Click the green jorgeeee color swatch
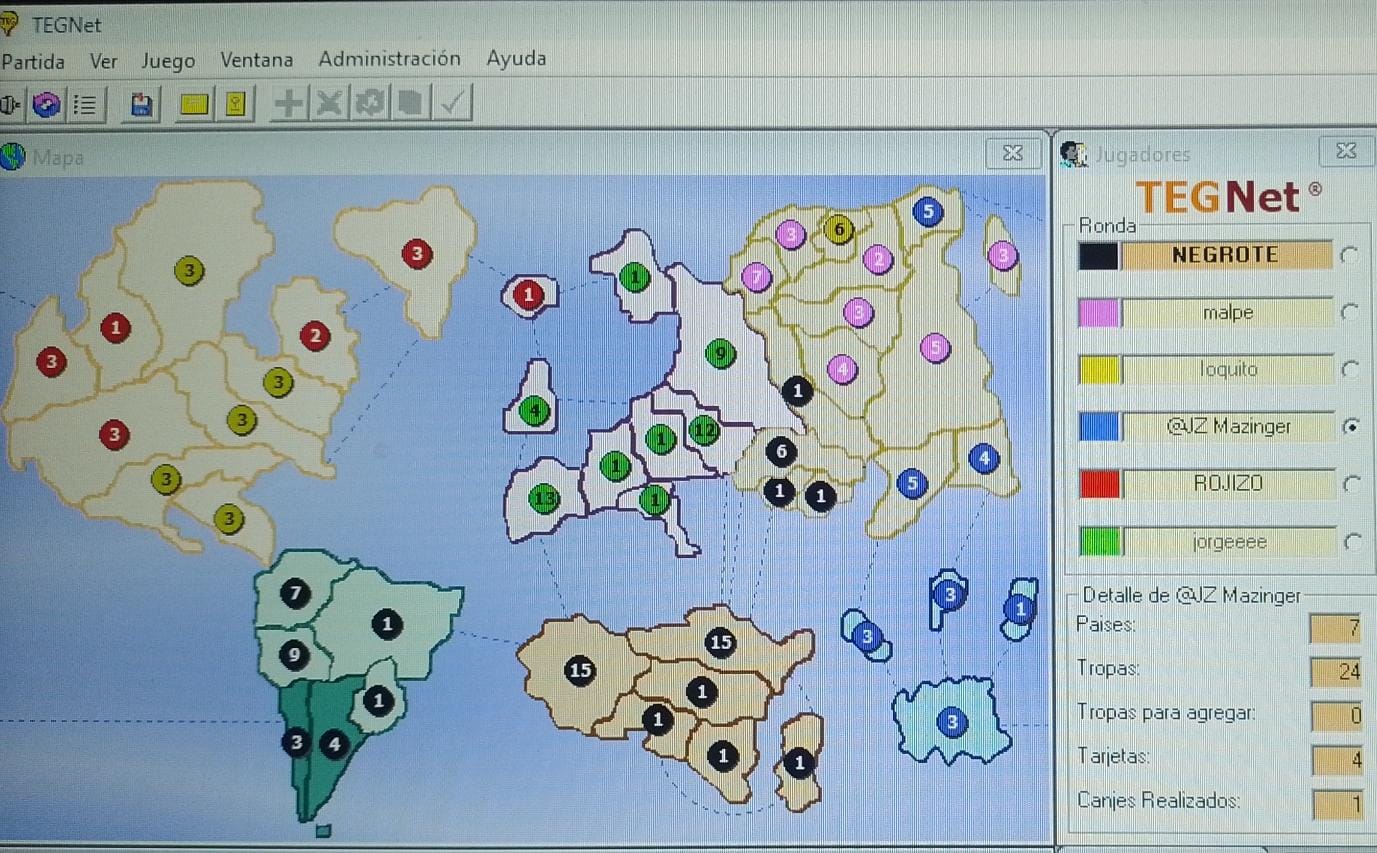The image size is (1377, 853). [1100, 543]
